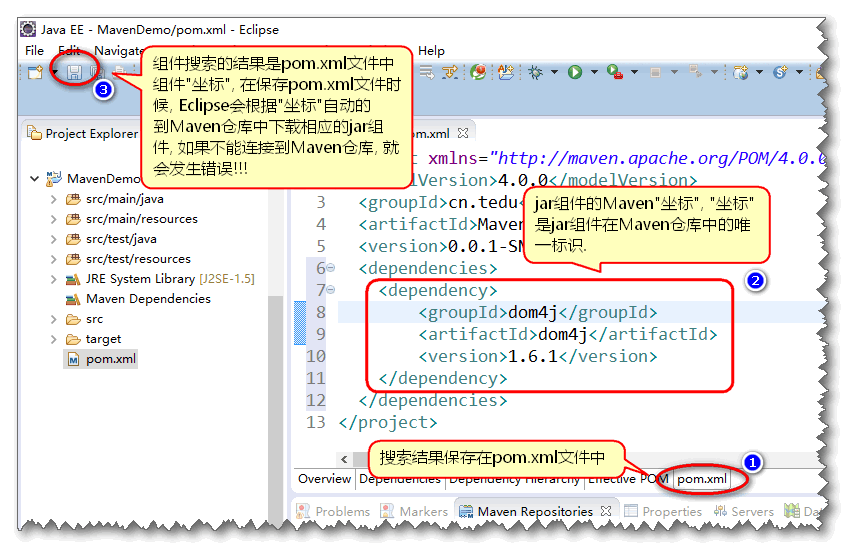The width and height of the screenshot is (853, 555).
Task: Open the Properties view tab
Action: pyautogui.click(x=663, y=511)
